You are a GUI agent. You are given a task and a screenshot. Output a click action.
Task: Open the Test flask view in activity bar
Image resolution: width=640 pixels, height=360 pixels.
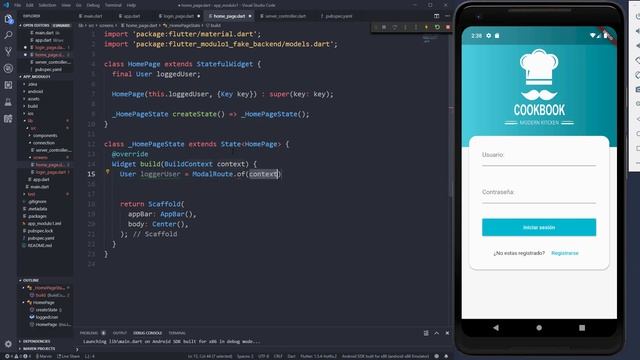[x=8, y=102]
